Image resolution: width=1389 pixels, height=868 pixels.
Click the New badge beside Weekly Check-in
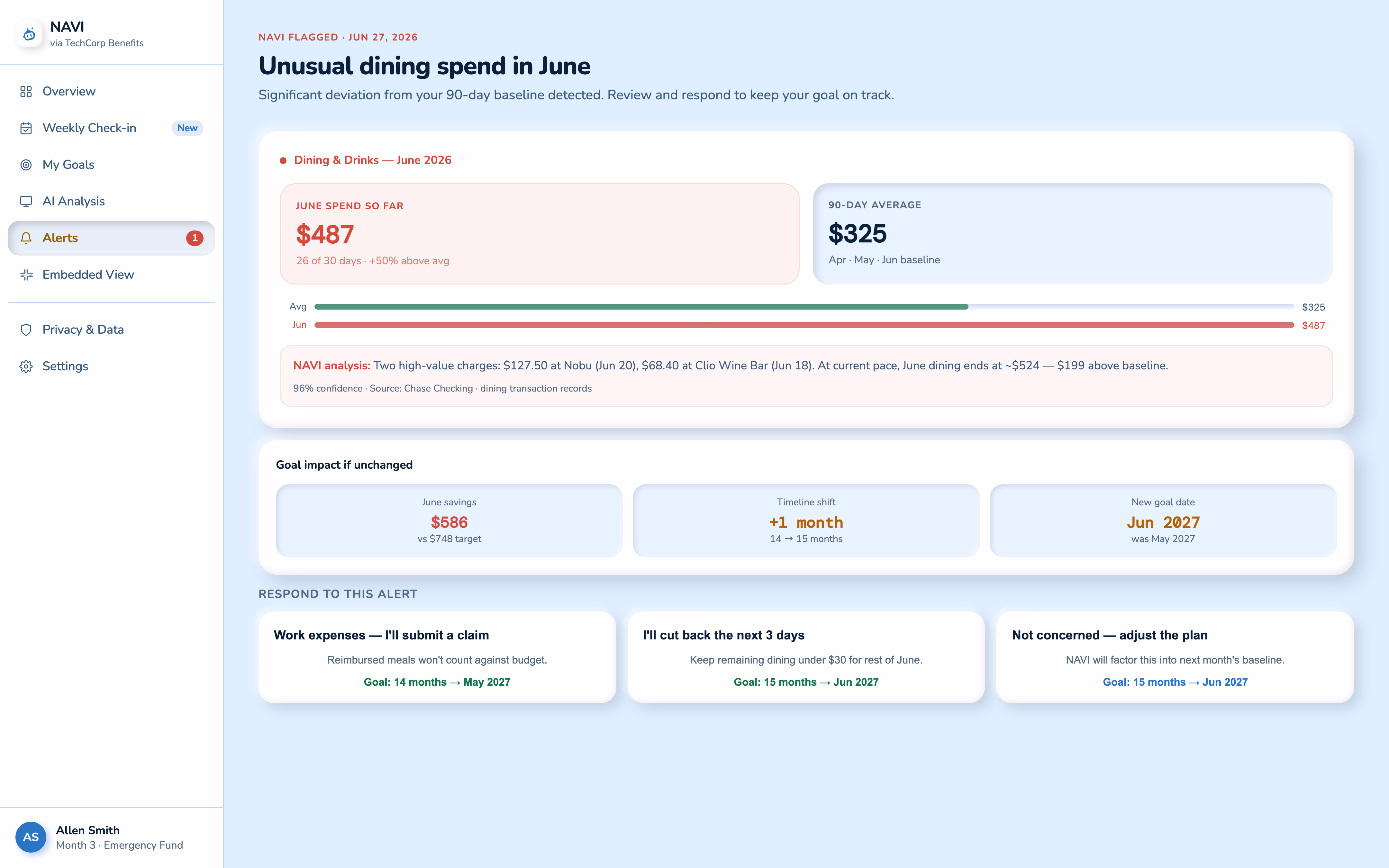coord(188,128)
